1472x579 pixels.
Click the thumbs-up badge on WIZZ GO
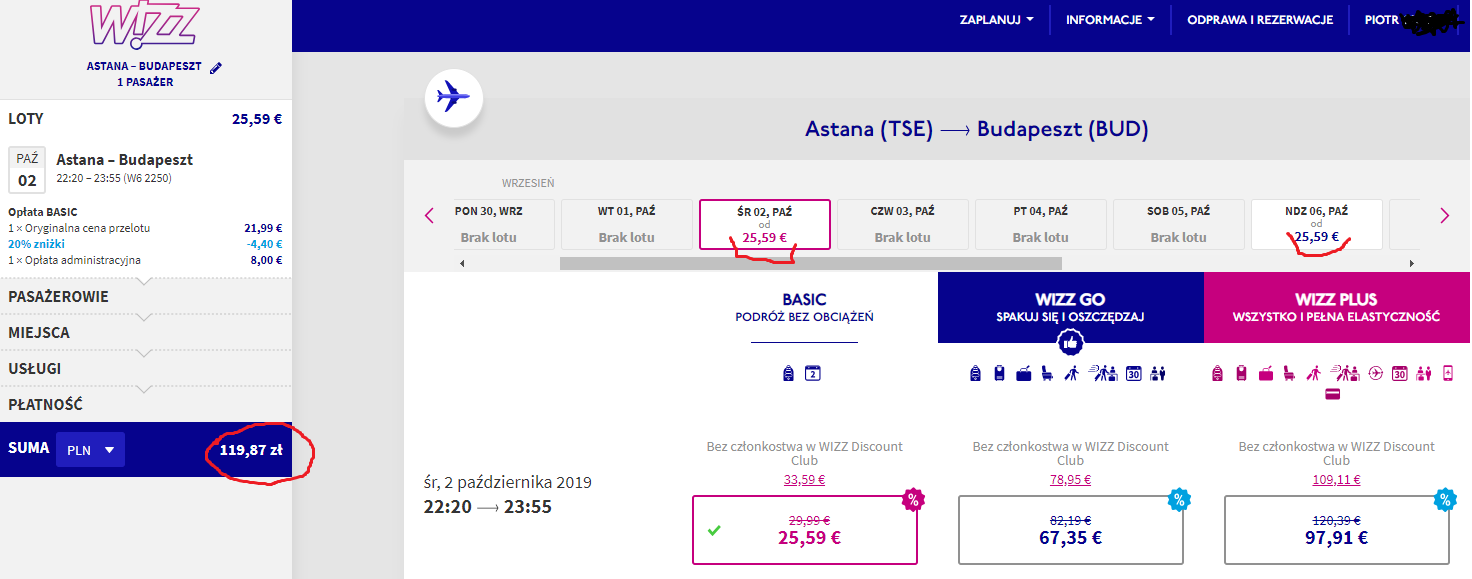pyautogui.click(x=1071, y=343)
